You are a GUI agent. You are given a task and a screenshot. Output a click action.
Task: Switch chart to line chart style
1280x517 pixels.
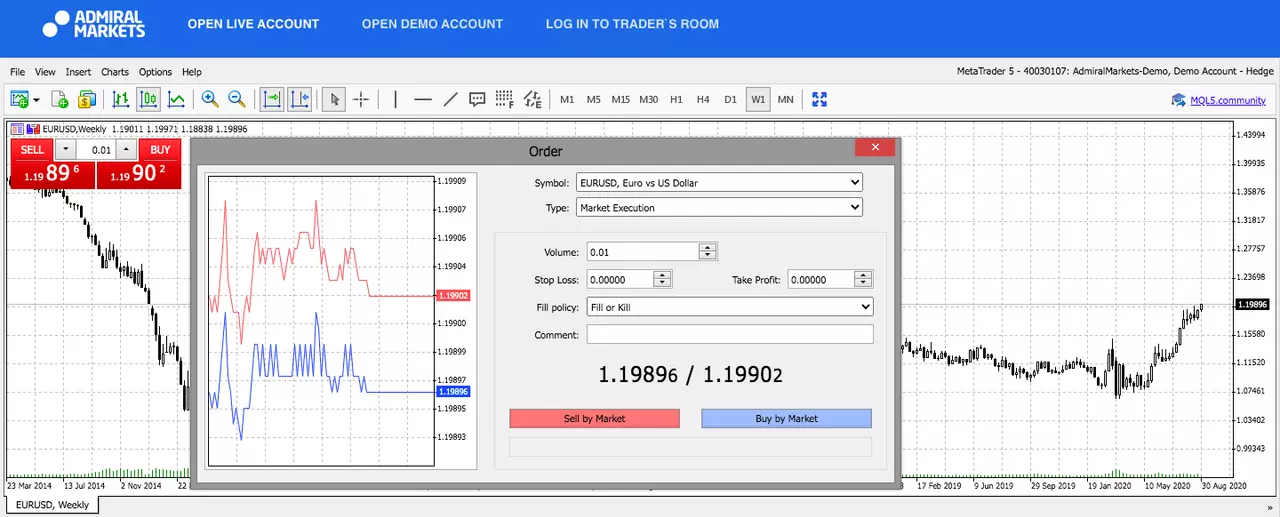(176, 99)
